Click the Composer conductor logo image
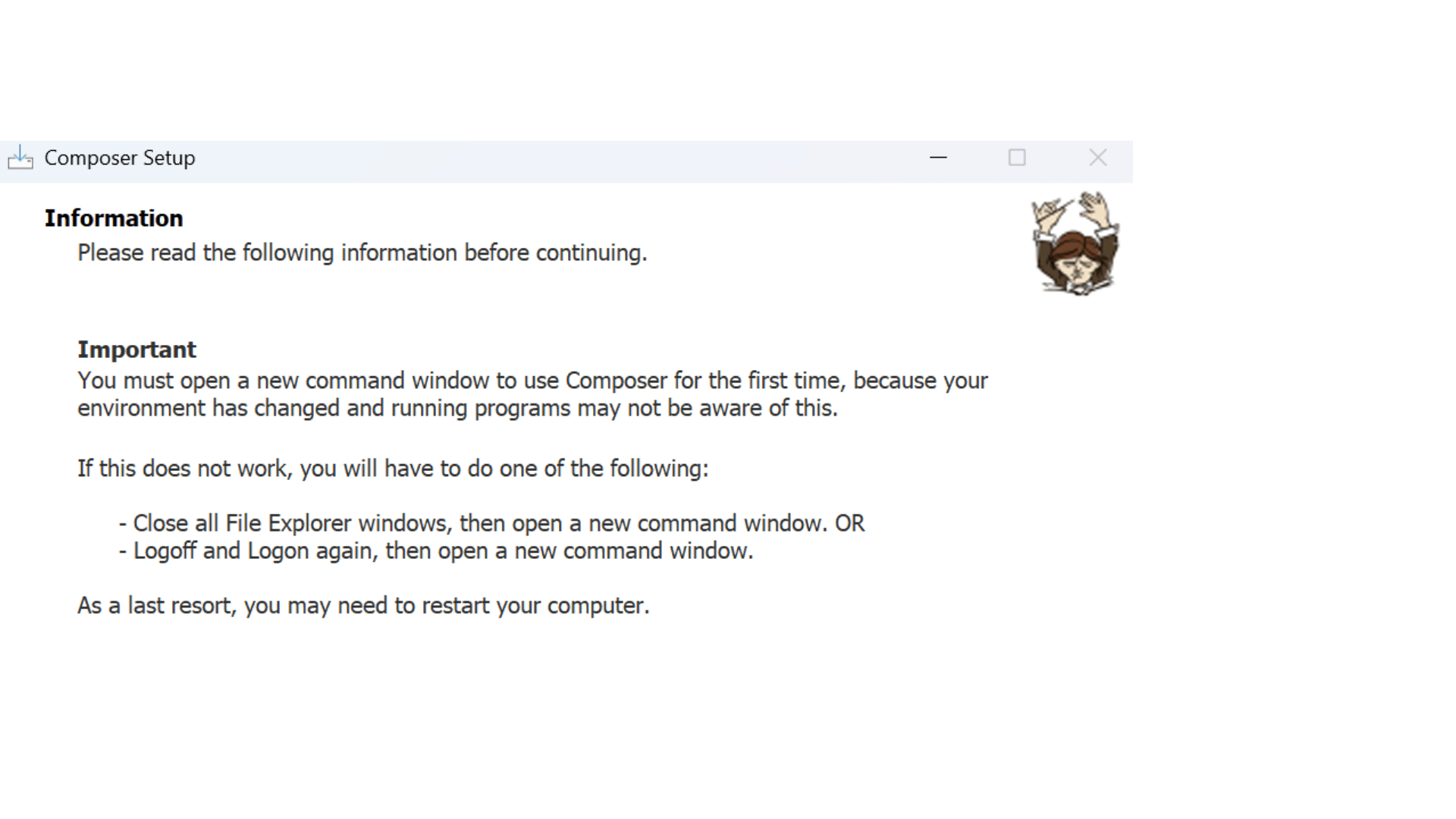 1075,243
